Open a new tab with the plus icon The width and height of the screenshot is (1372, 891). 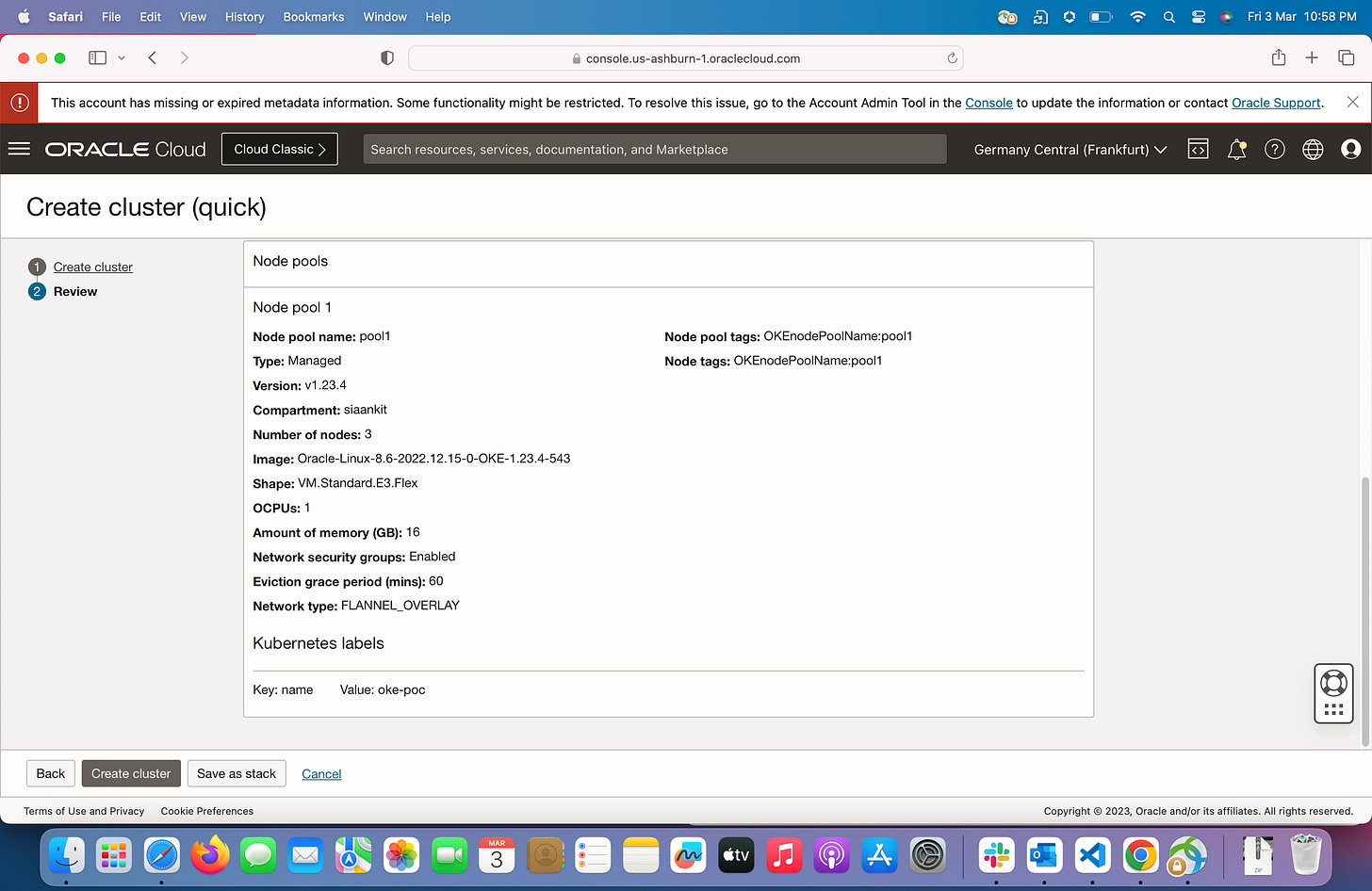1312,57
